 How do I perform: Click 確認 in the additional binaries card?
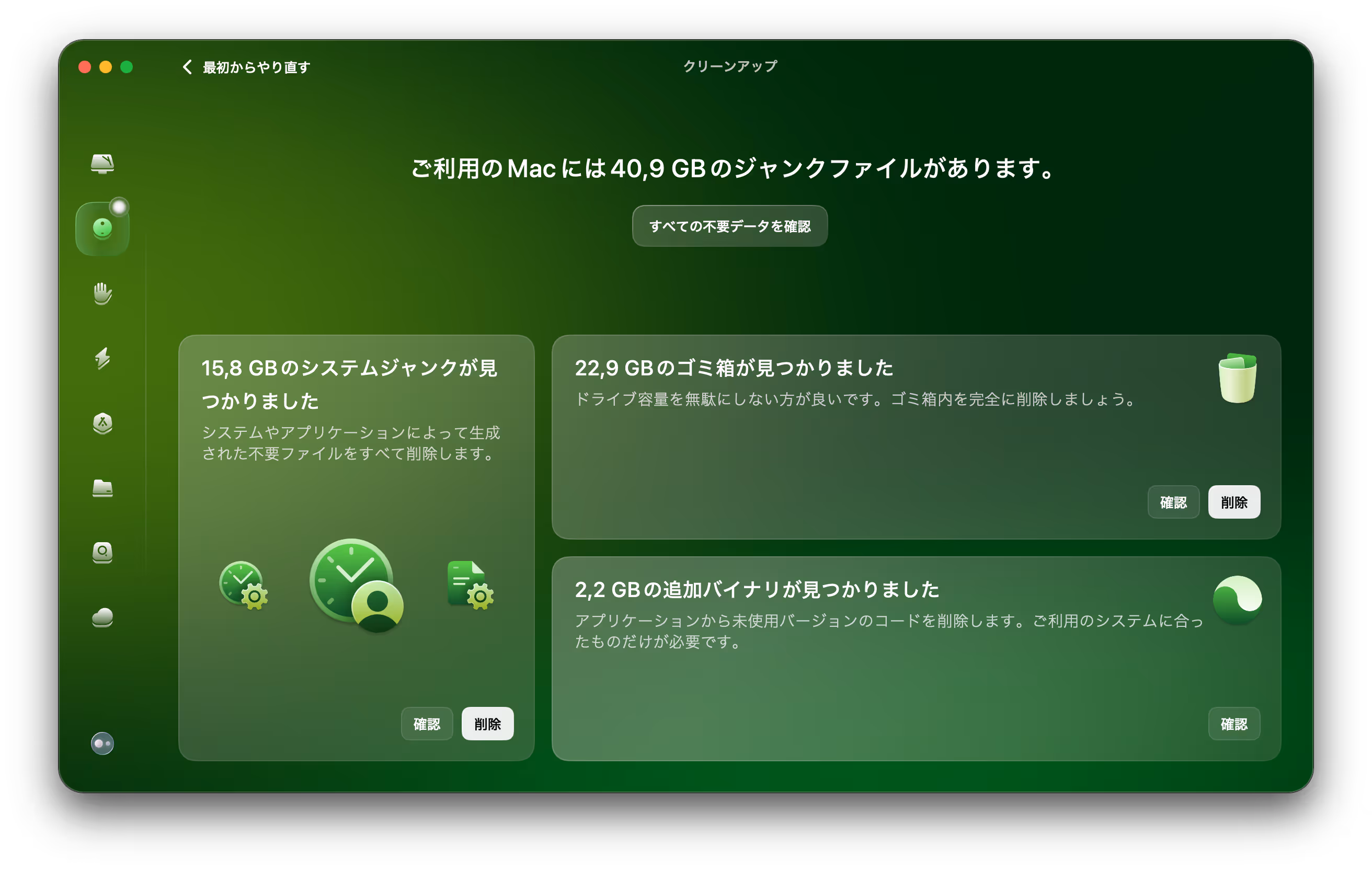(1233, 724)
